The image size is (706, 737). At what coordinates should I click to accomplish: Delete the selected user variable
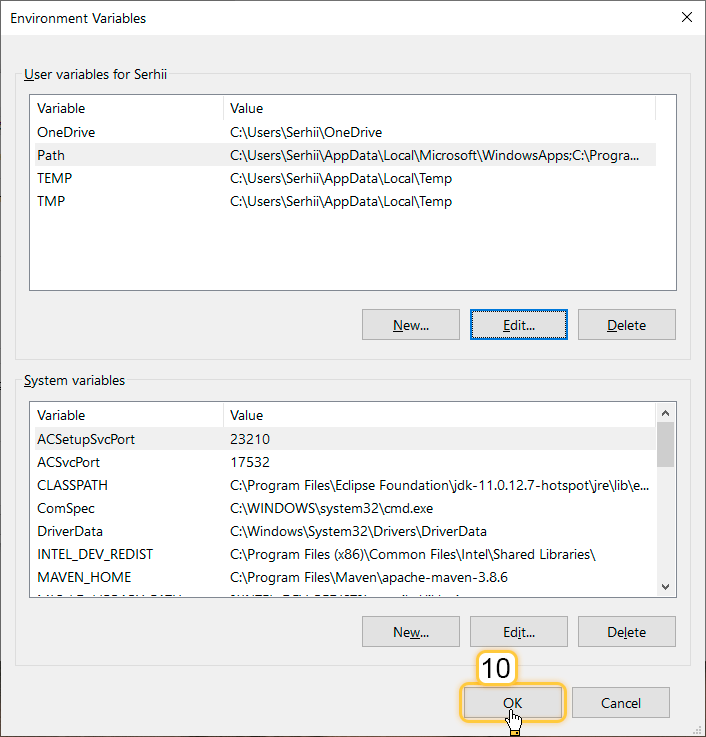point(626,325)
